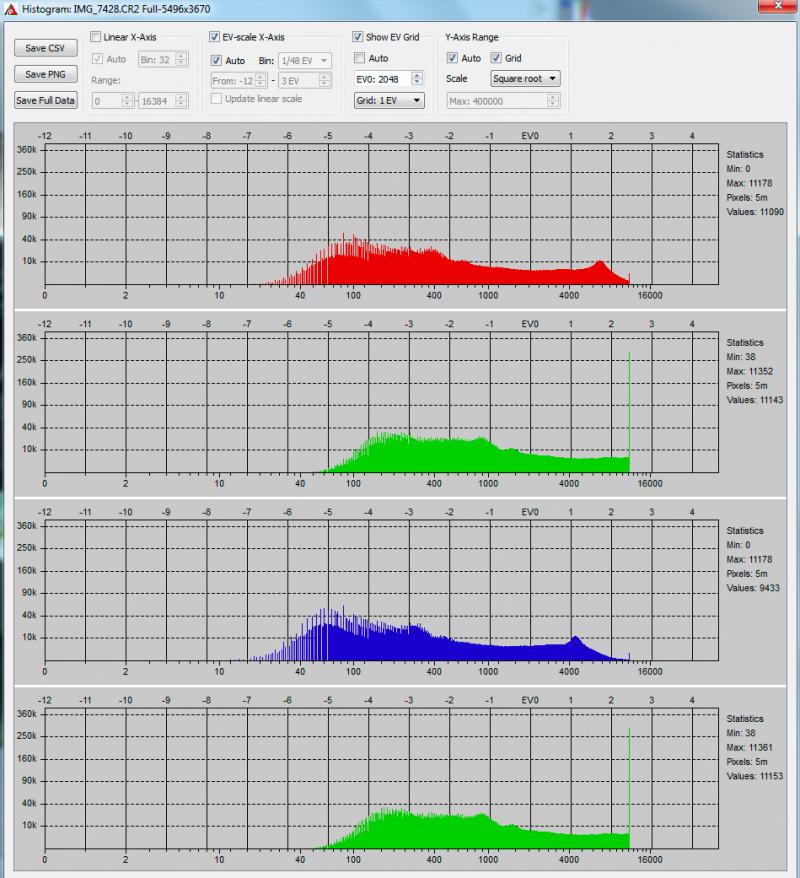Screen dimensions: 800x878
Task: Check the Update linear scale box
Action: click(216, 99)
